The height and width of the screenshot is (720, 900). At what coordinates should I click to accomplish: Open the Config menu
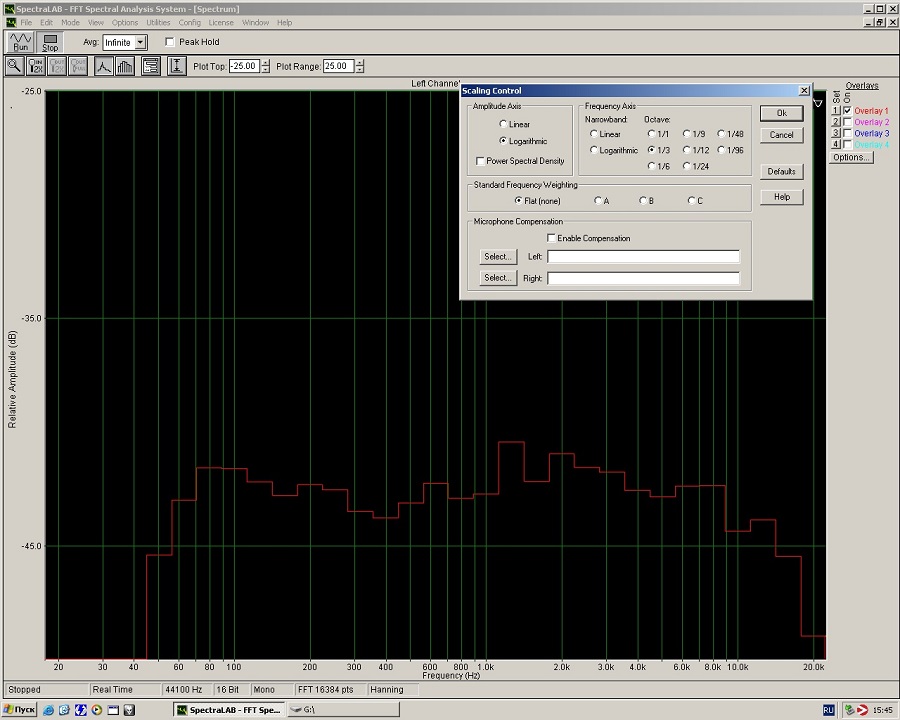pos(189,22)
